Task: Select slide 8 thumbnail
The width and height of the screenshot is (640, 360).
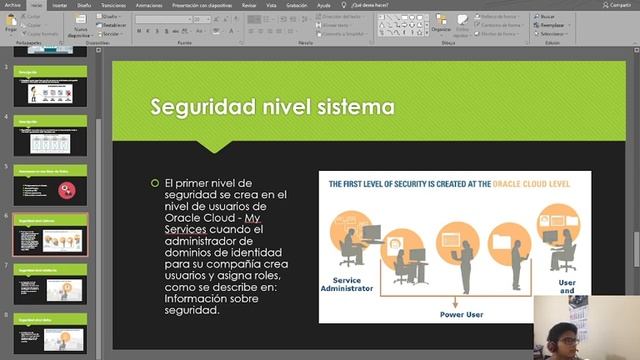Action: (x=50, y=333)
